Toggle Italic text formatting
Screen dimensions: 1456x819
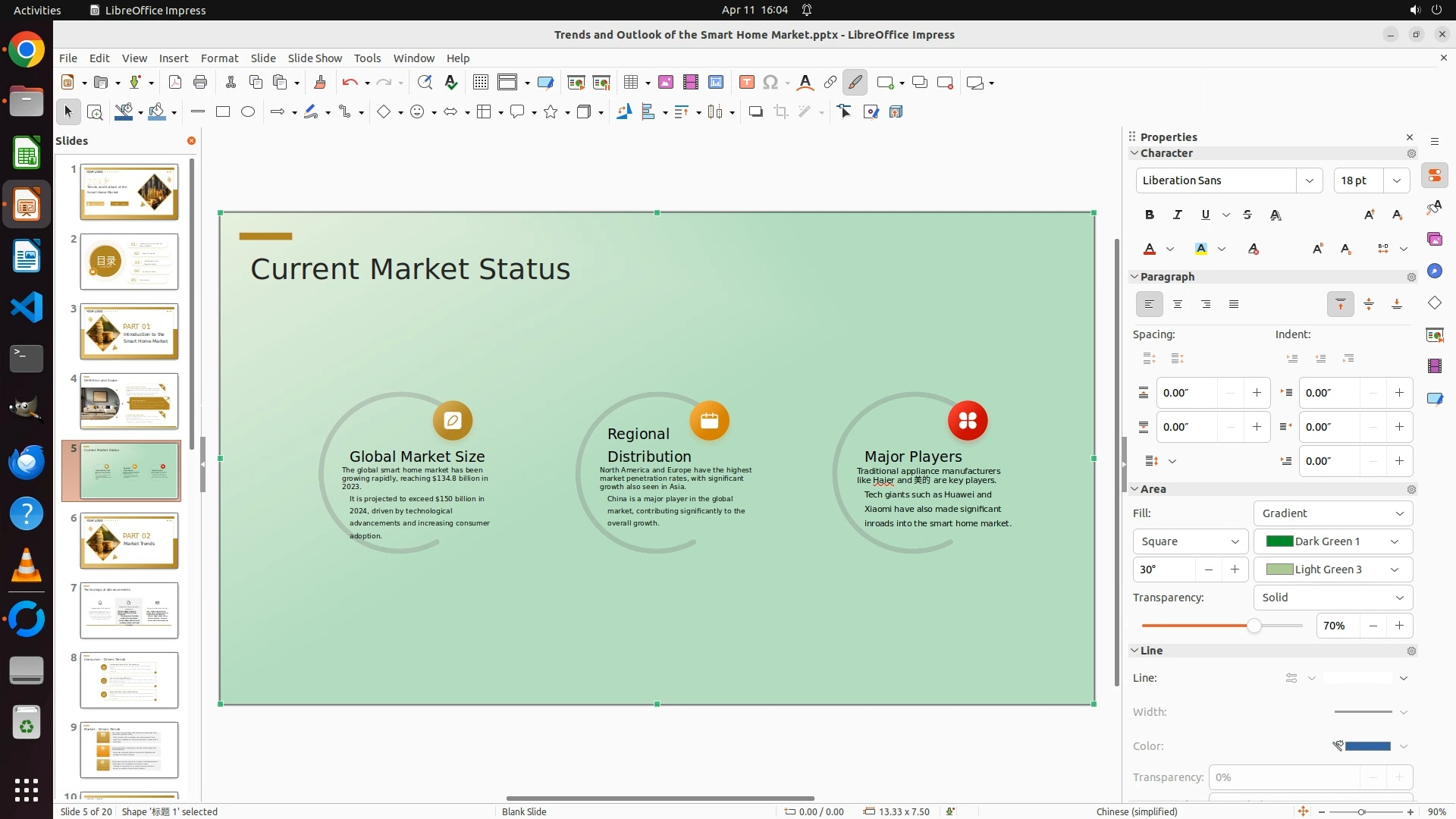(x=1178, y=215)
